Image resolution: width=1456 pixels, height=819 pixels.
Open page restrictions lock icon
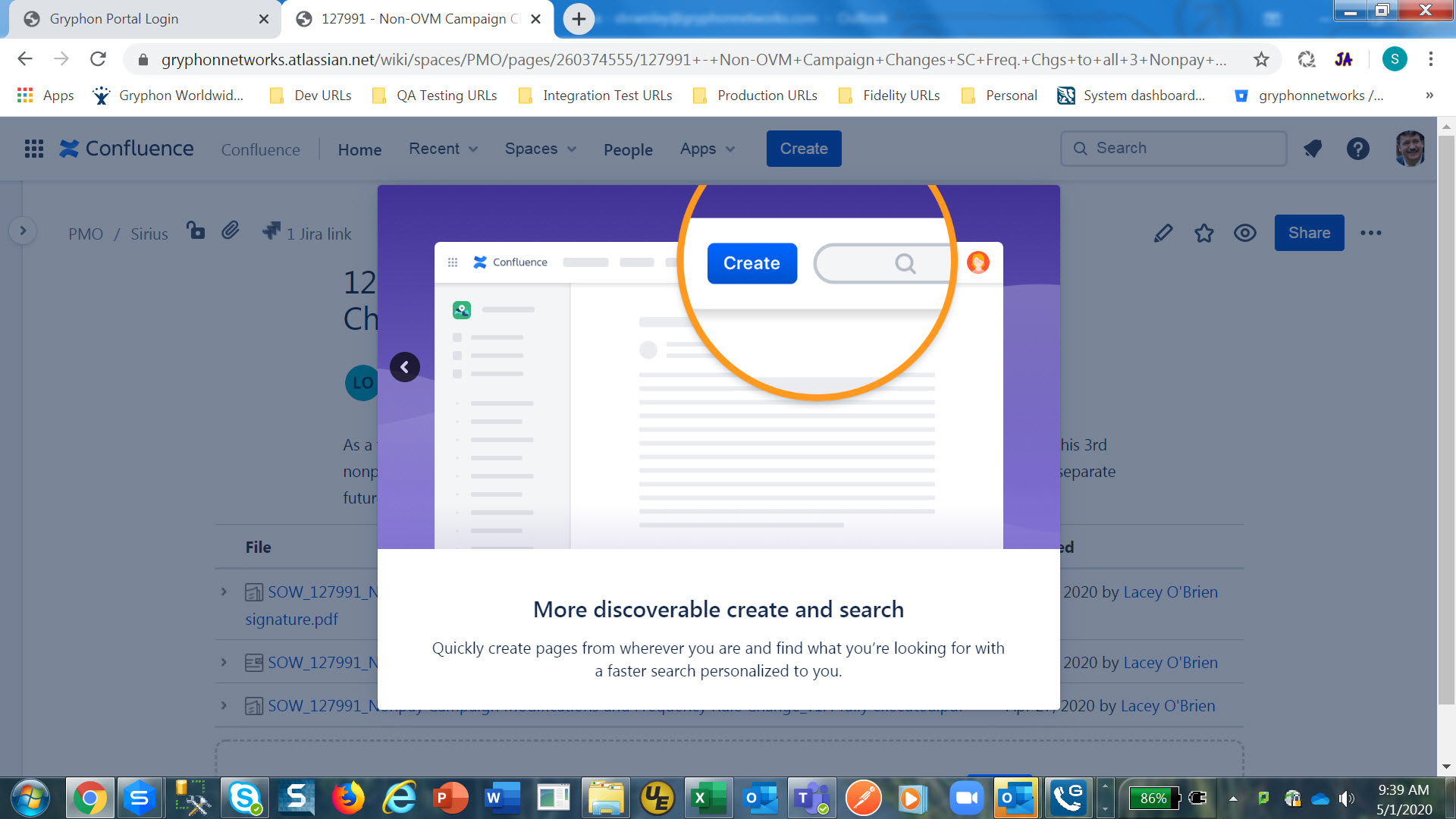196,230
